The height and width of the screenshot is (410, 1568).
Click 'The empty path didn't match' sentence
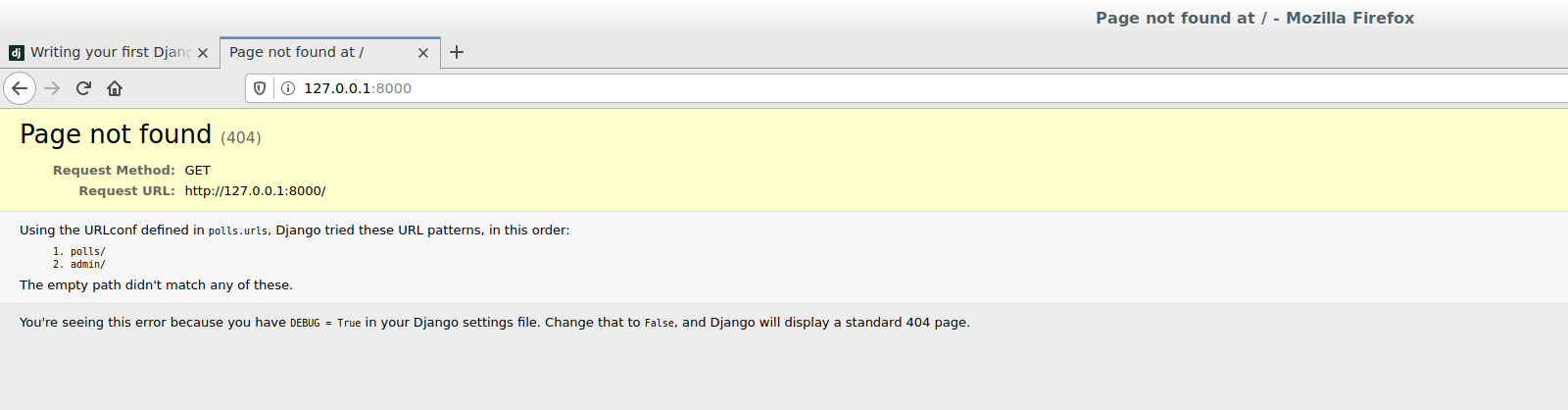click(x=156, y=285)
